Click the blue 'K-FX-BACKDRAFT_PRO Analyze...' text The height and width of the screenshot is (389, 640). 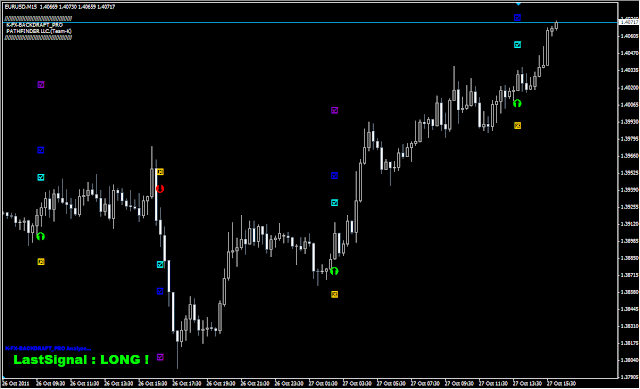pos(48,348)
